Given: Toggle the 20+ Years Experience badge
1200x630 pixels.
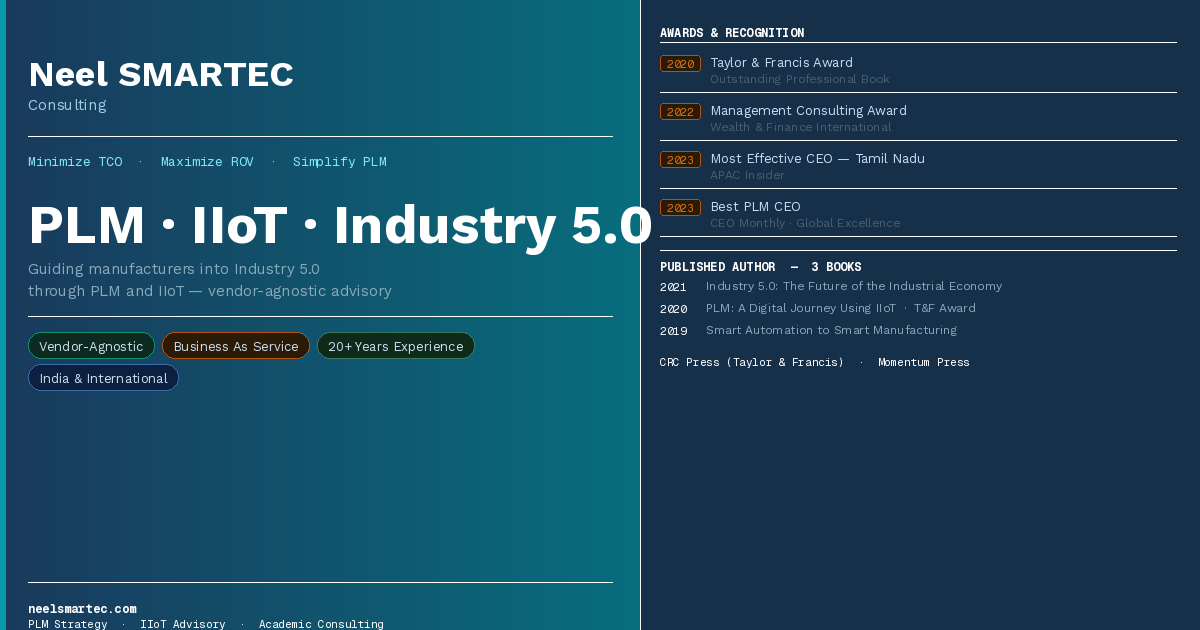Looking at the screenshot, I should (x=395, y=345).
